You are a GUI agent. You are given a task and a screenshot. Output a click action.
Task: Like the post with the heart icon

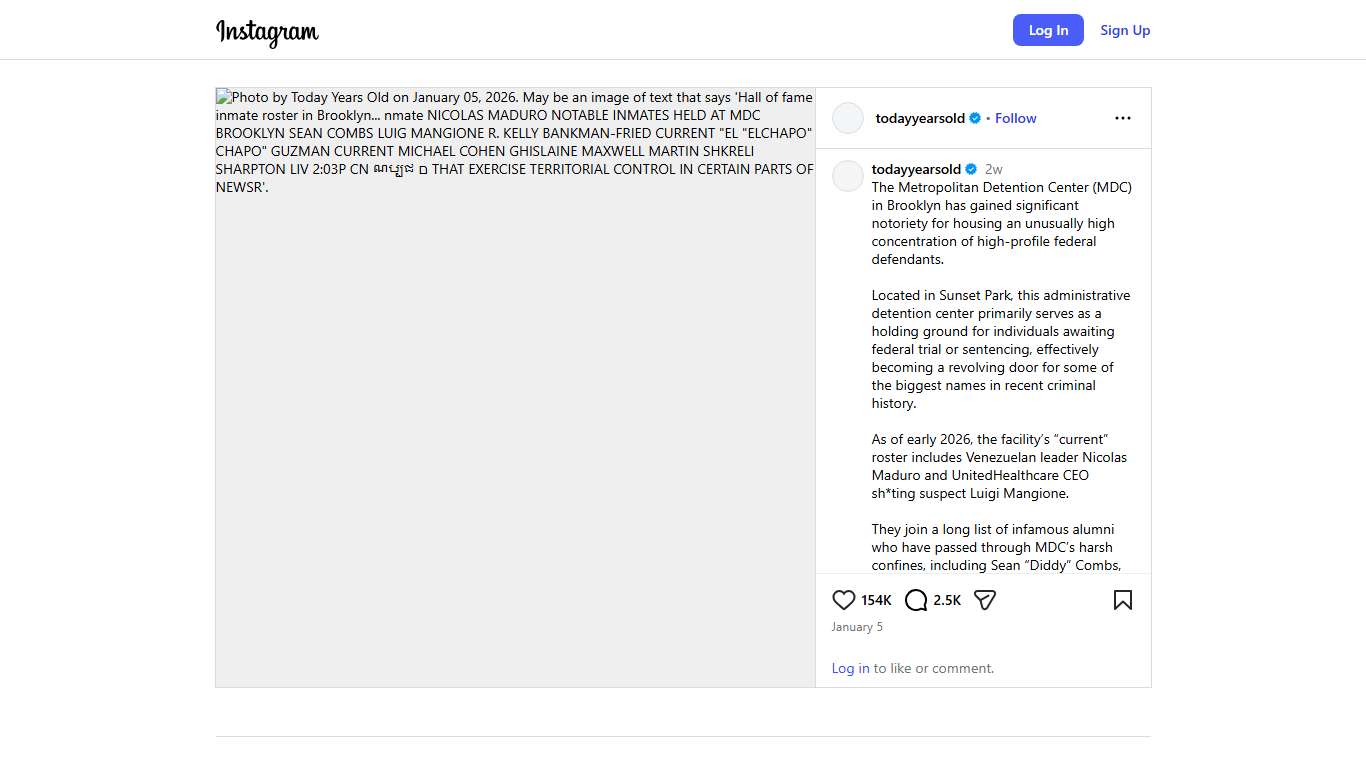(843, 600)
